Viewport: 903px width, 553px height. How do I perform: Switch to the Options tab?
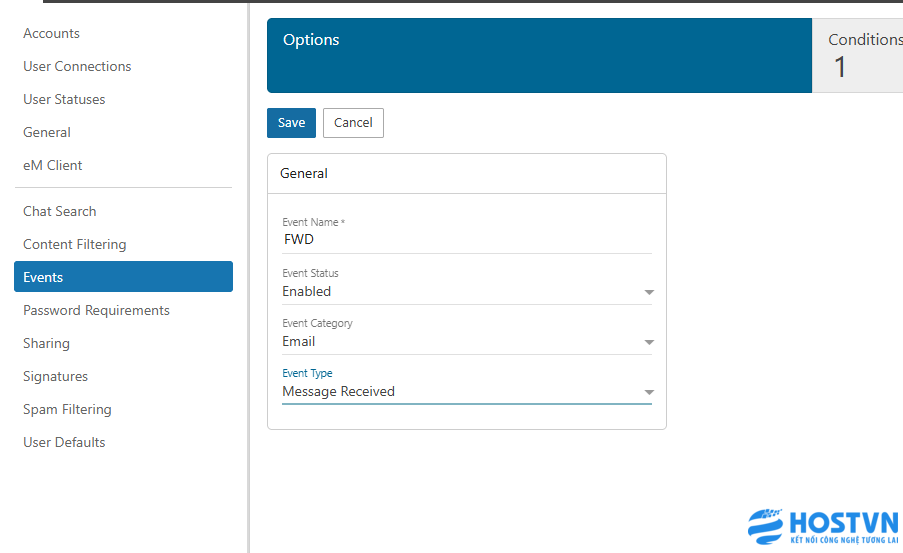tap(539, 55)
